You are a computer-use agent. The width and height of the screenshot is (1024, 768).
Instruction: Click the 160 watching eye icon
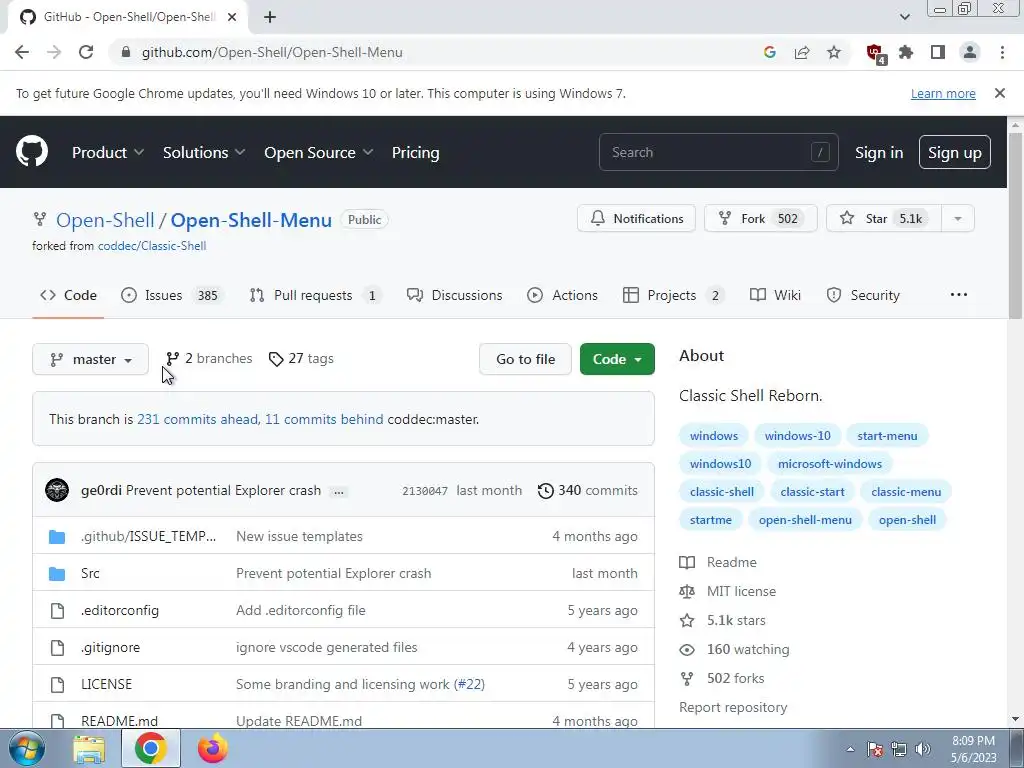click(x=687, y=650)
